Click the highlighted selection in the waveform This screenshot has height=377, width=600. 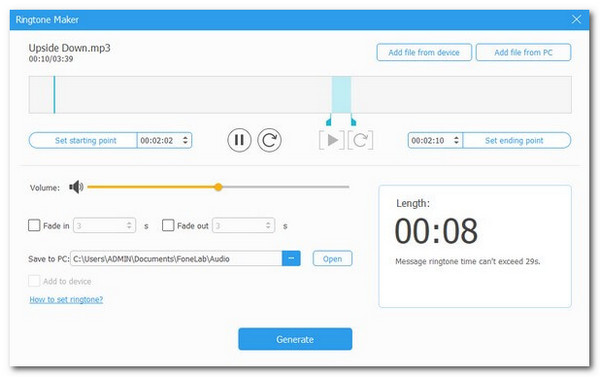coord(341,95)
